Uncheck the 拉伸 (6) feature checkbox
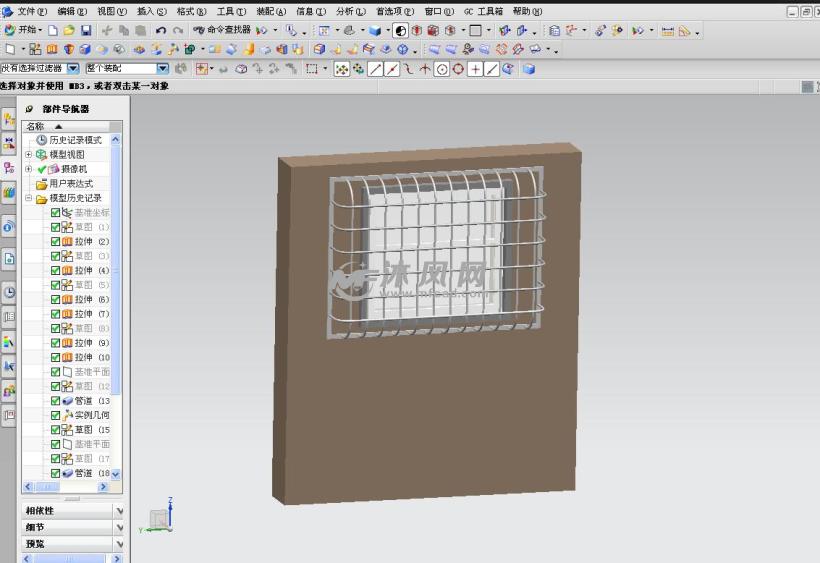 pyautogui.click(x=55, y=300)
